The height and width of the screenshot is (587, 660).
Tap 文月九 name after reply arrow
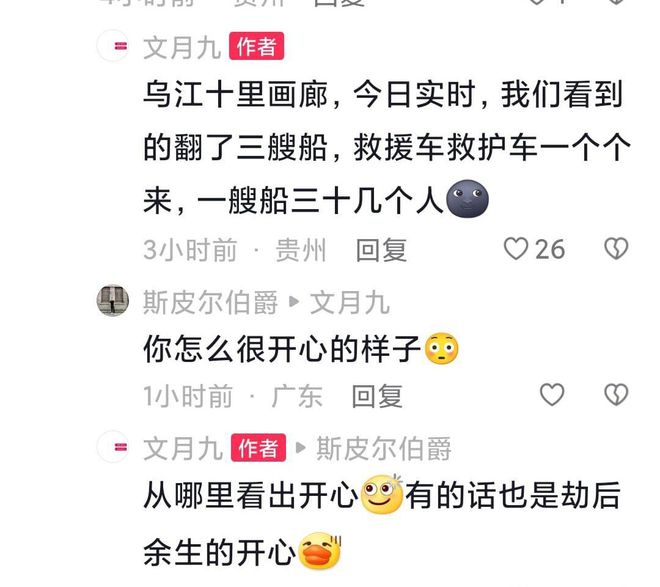click(350, 302)
